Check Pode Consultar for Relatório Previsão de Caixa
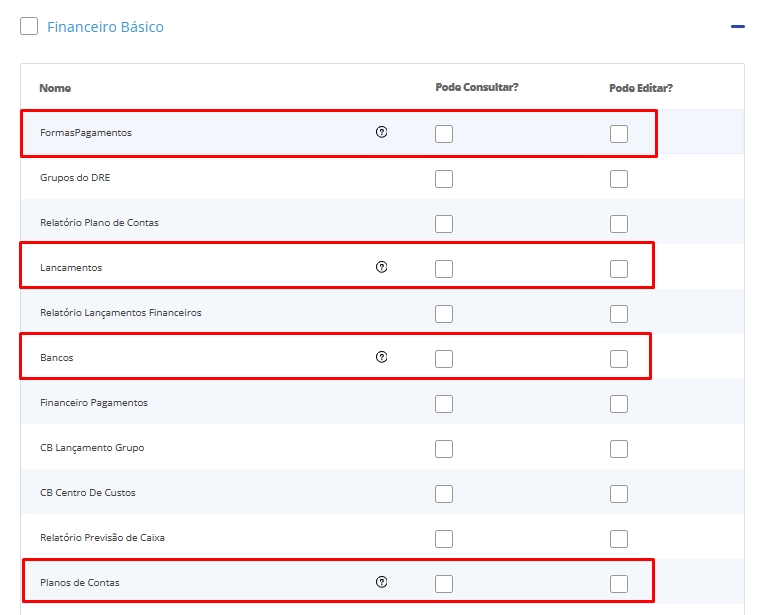 point(444,539)
